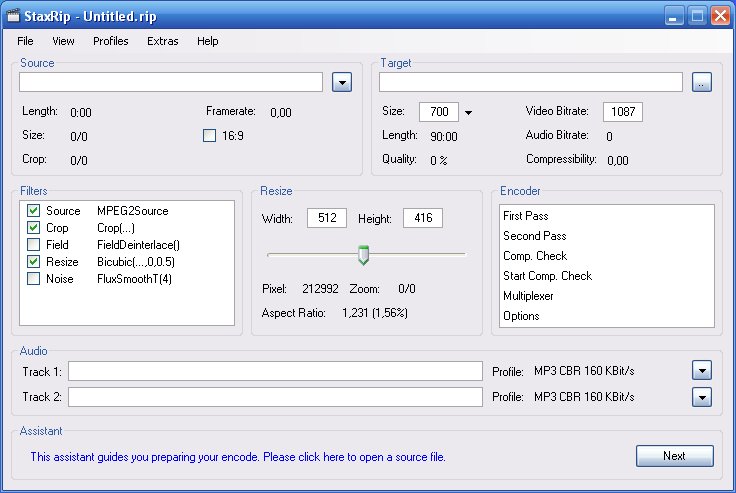Expand the Track 1 audio profile dropdown
Screen dimensions: 736x493
702,371
